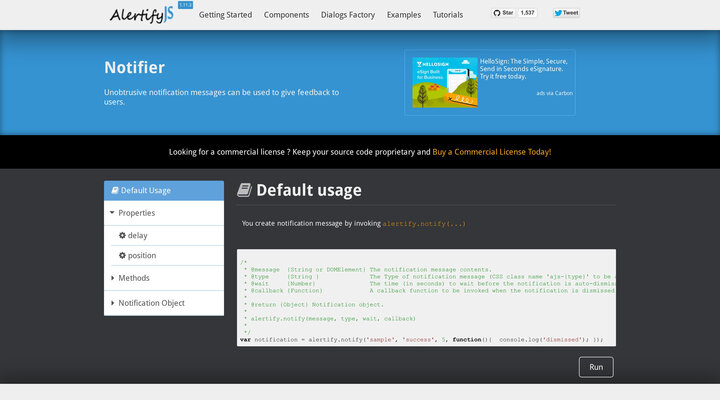Click the Properties sidebar label

(x=136, y=213)
